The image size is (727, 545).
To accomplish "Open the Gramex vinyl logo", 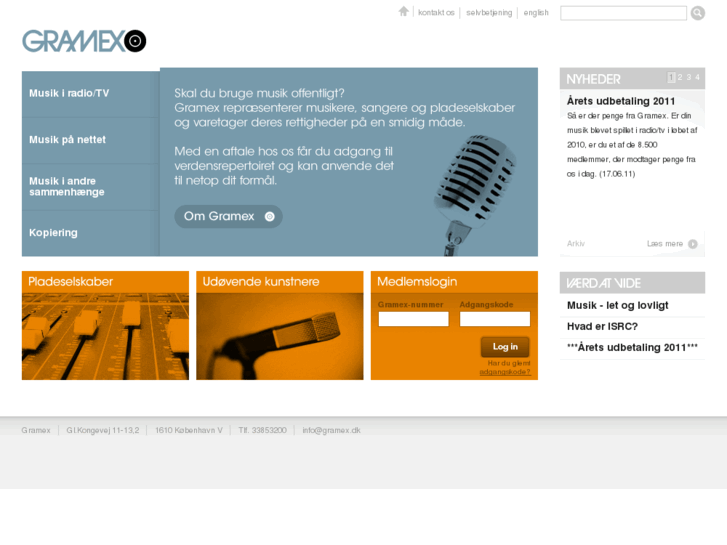I will (x=84, y=41).
